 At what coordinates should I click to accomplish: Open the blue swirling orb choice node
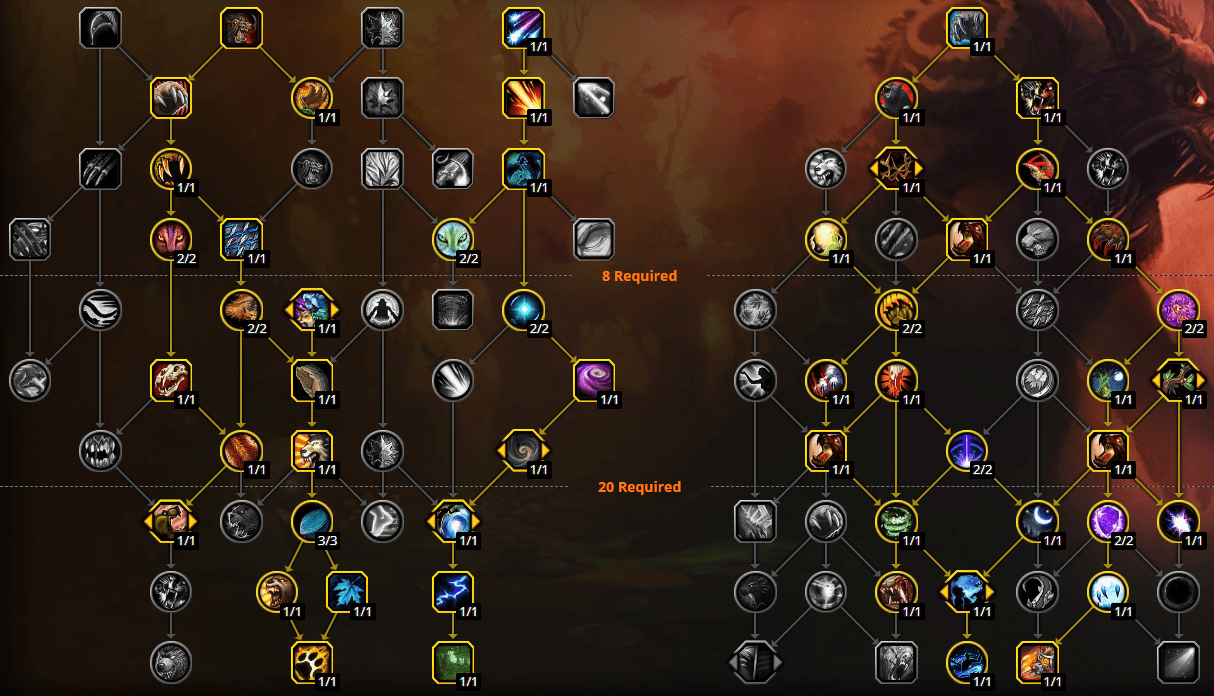[x=453, y=521]
